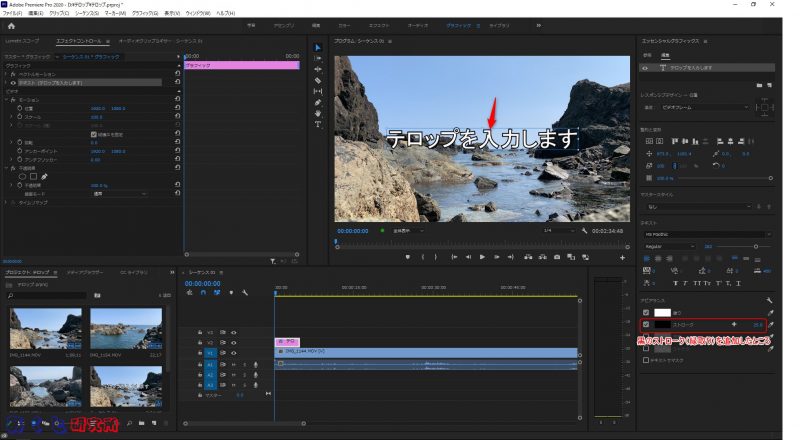Click Go to Out point button
The height and width of the screenshot is (440, 800).
pyautogui.click(x=511, y=257)
